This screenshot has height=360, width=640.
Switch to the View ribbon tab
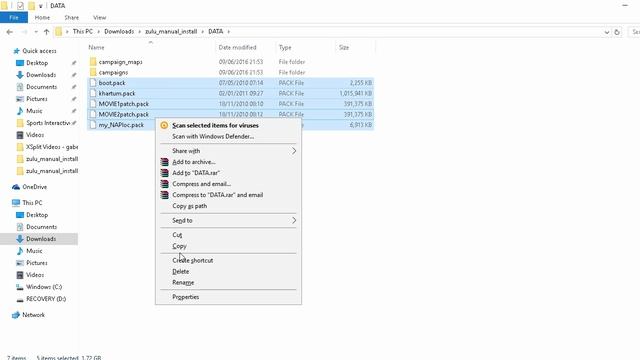(99, 18)
